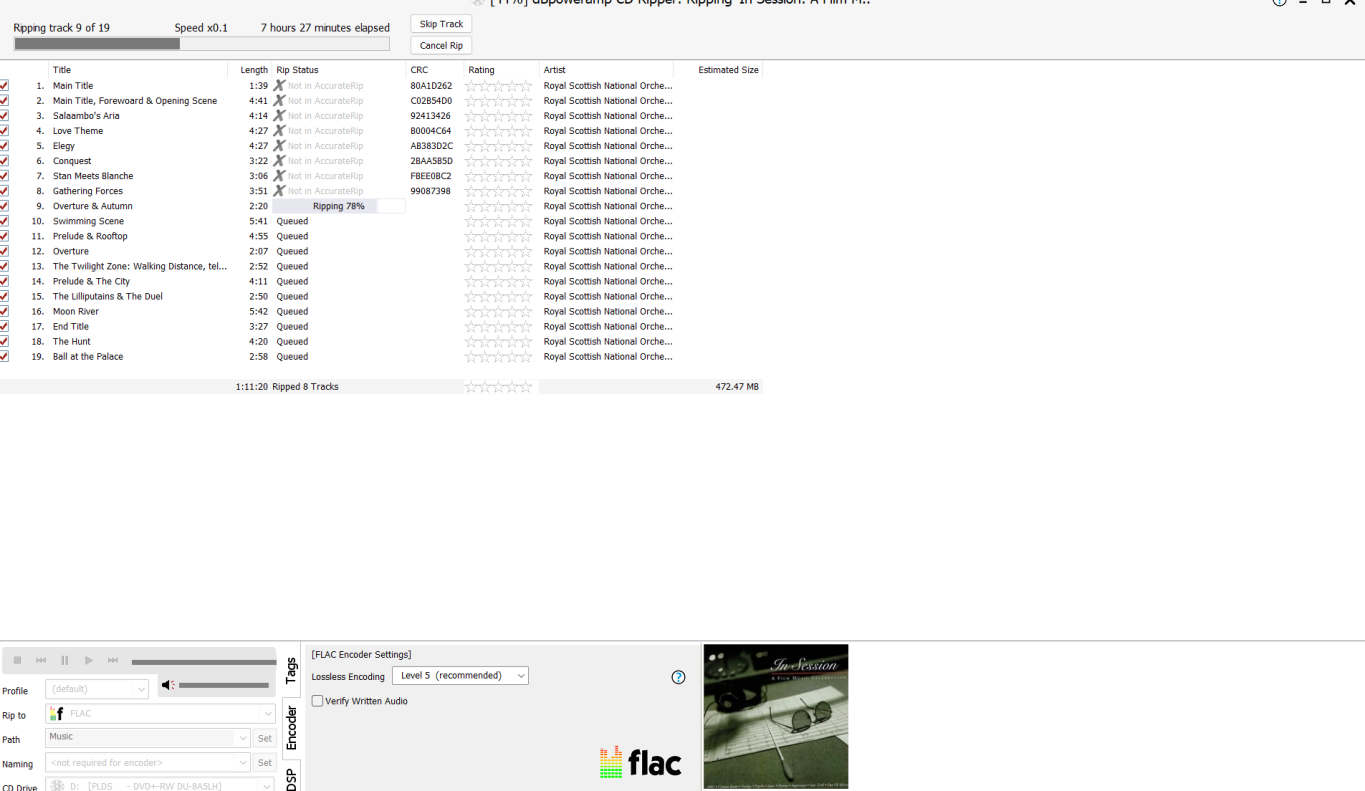Click the Cancel Rip button
The width and height of the screenshot is (1365, 791).
click(x=441, y=46)
